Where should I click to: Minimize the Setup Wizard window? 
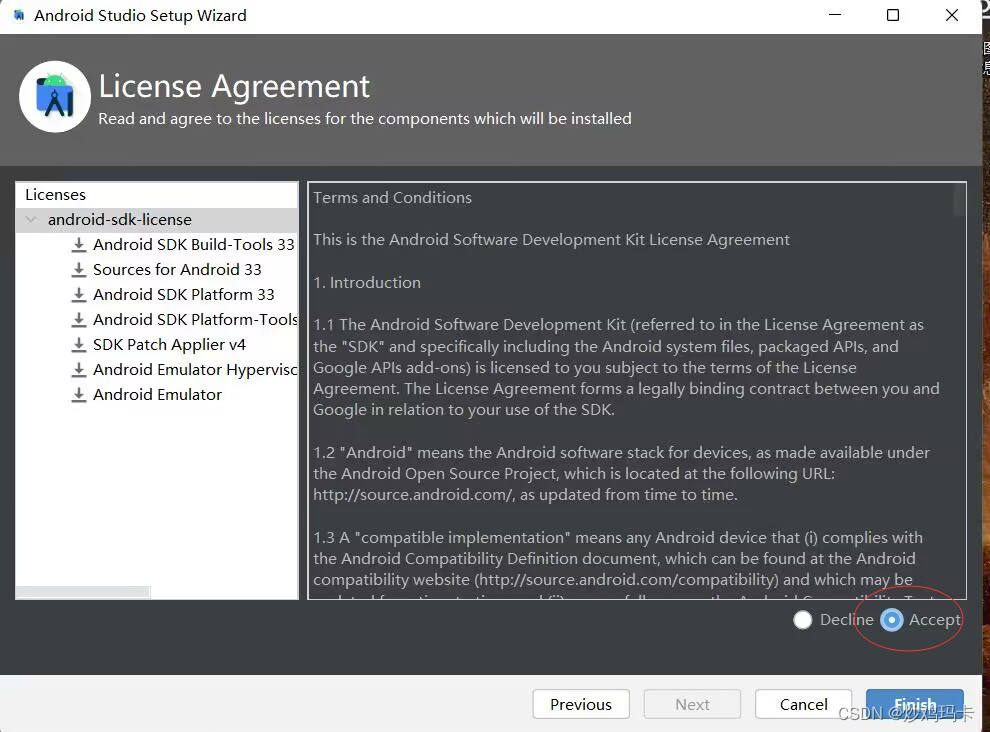point(835,15)
